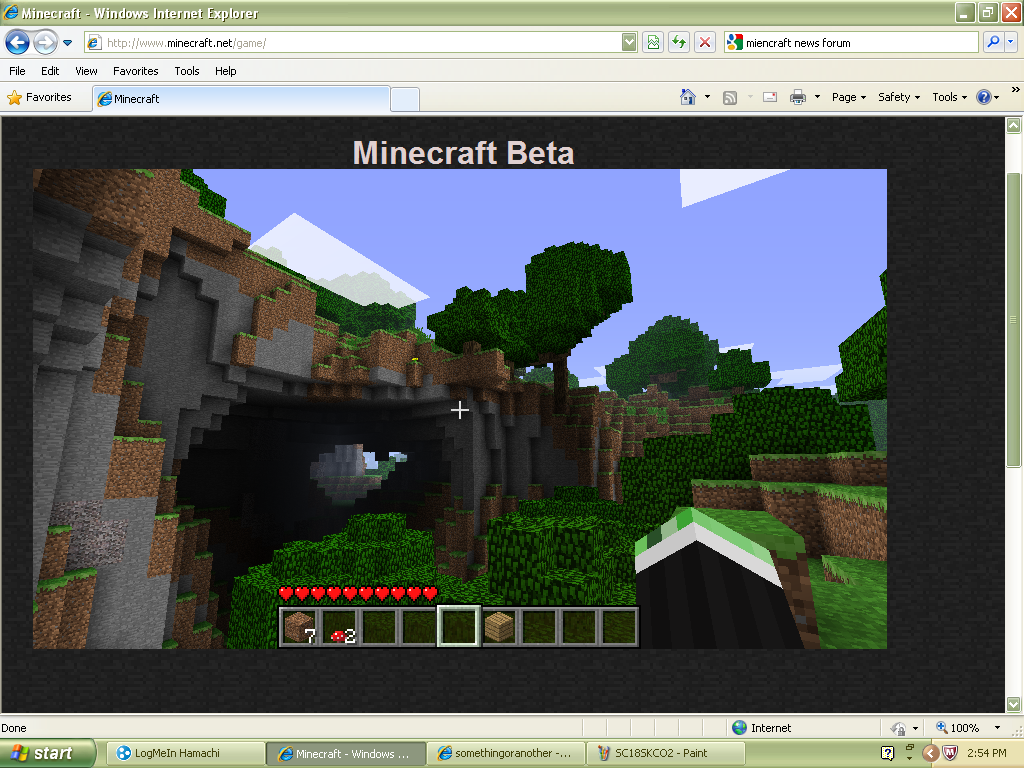Click the Compatibility View icon

point(652,42)
